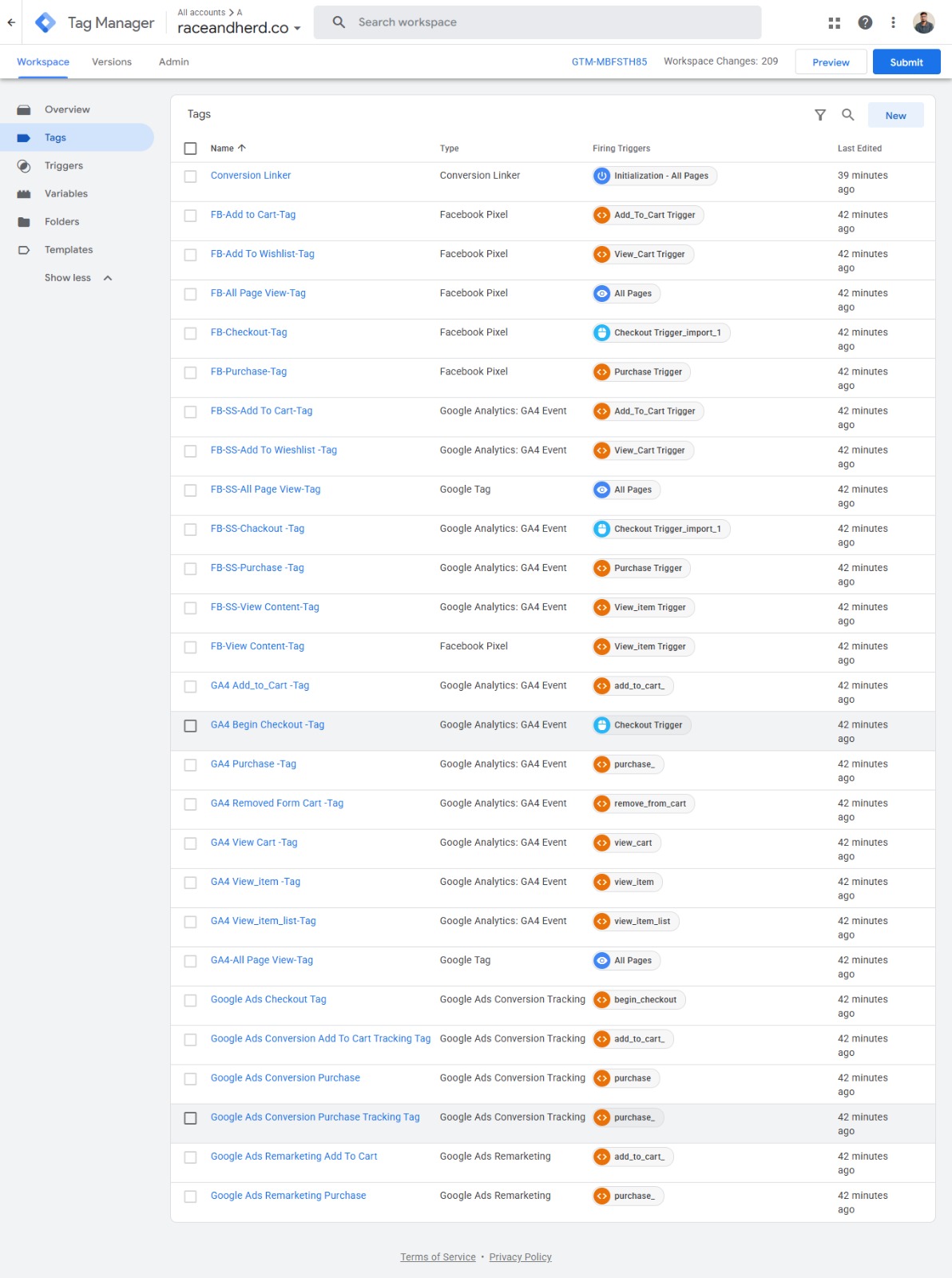The width and height of the screenshot is (952, 1278).
Task: Open the GA4-All Page View-Tag link
Action: click(262, 960)
